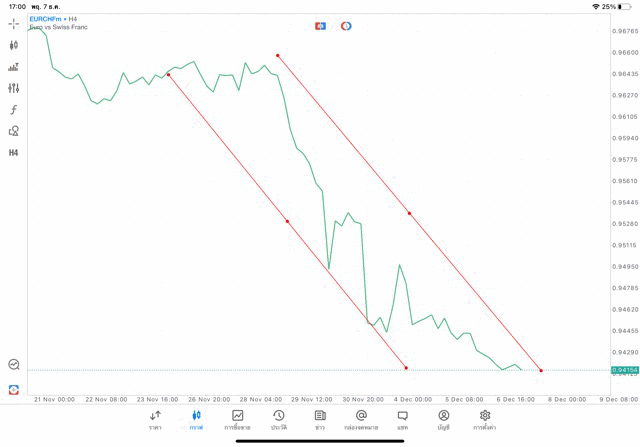This screenshot has height=447, width=640.
Task: Tap the red-blue square trade icon at top
Action: pyautogui.click(x=320, y=26)
